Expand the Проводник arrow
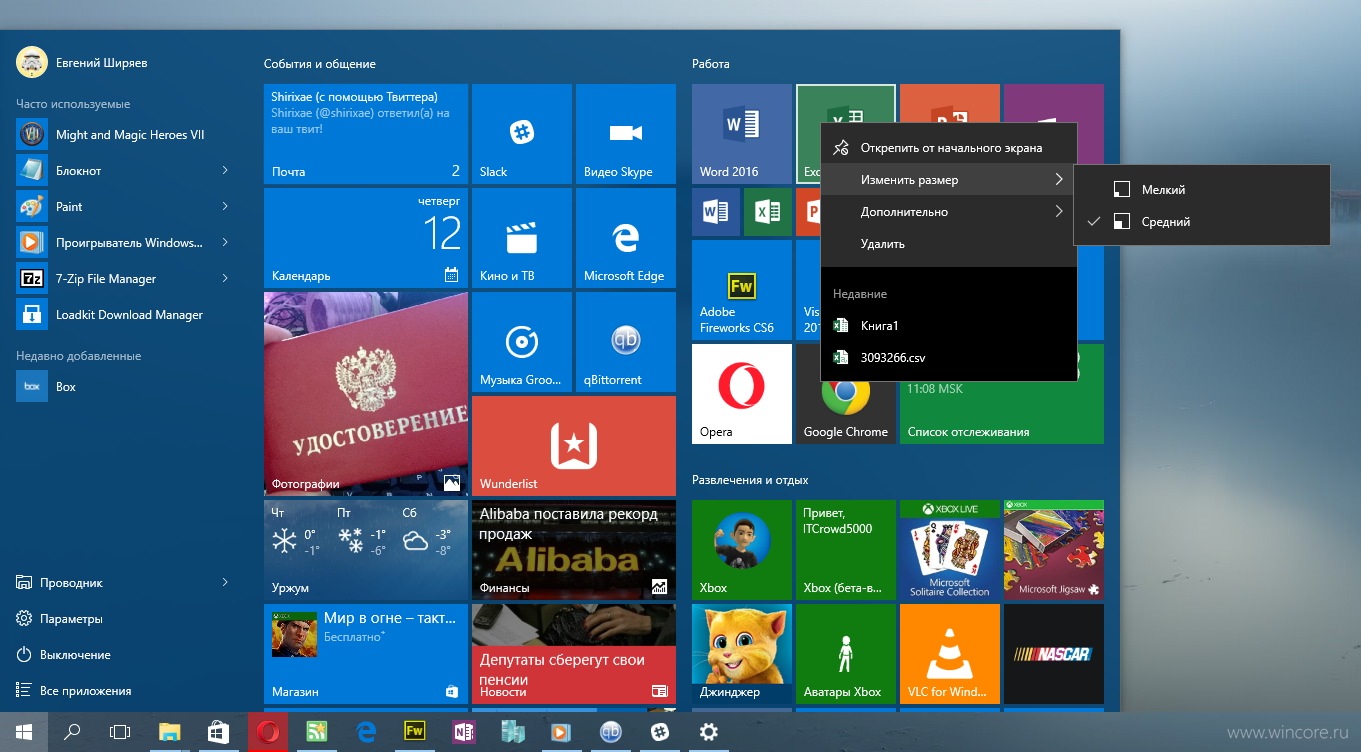Image resolution: width=1361 pixels, height=752 pixels. (x=225, y=583)
